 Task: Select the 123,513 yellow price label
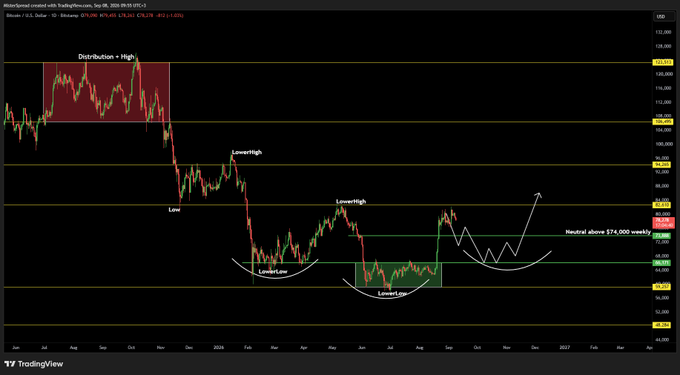[663, 63]
